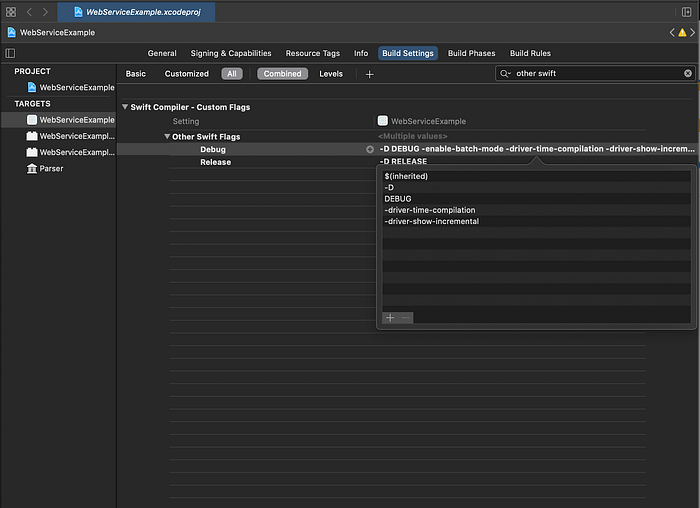Switch to the Levels view
Viewport: 700px width, 508px height.
tap(331, 74)
